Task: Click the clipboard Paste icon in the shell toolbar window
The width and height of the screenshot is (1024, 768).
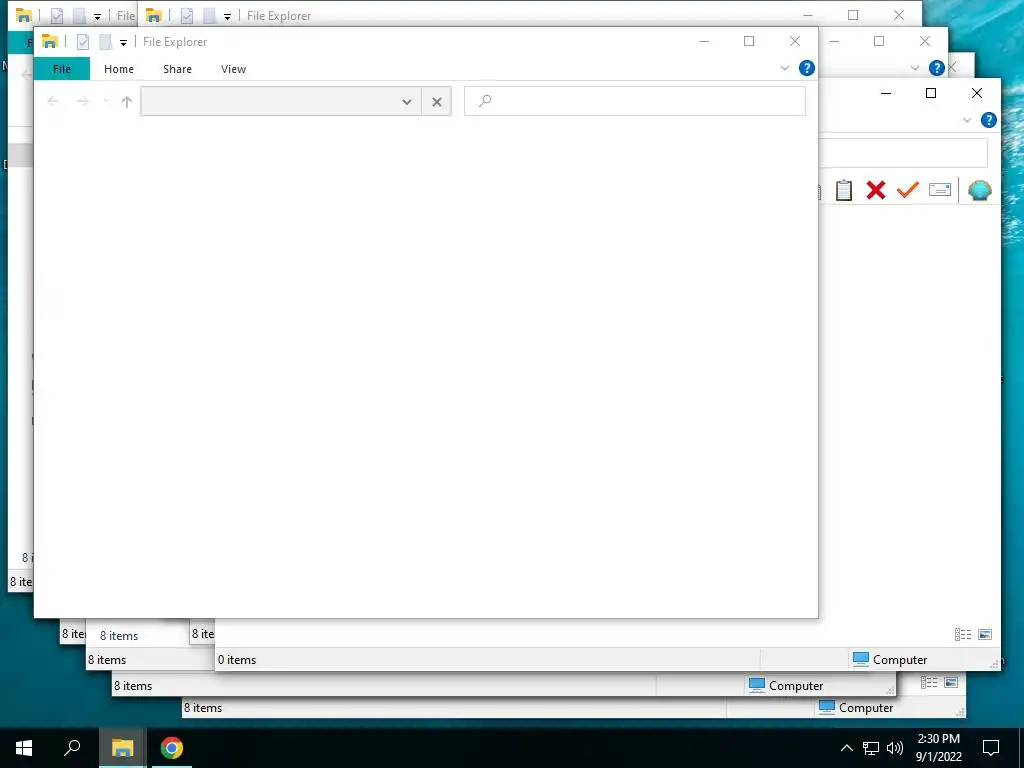Action: pos(844,190)
